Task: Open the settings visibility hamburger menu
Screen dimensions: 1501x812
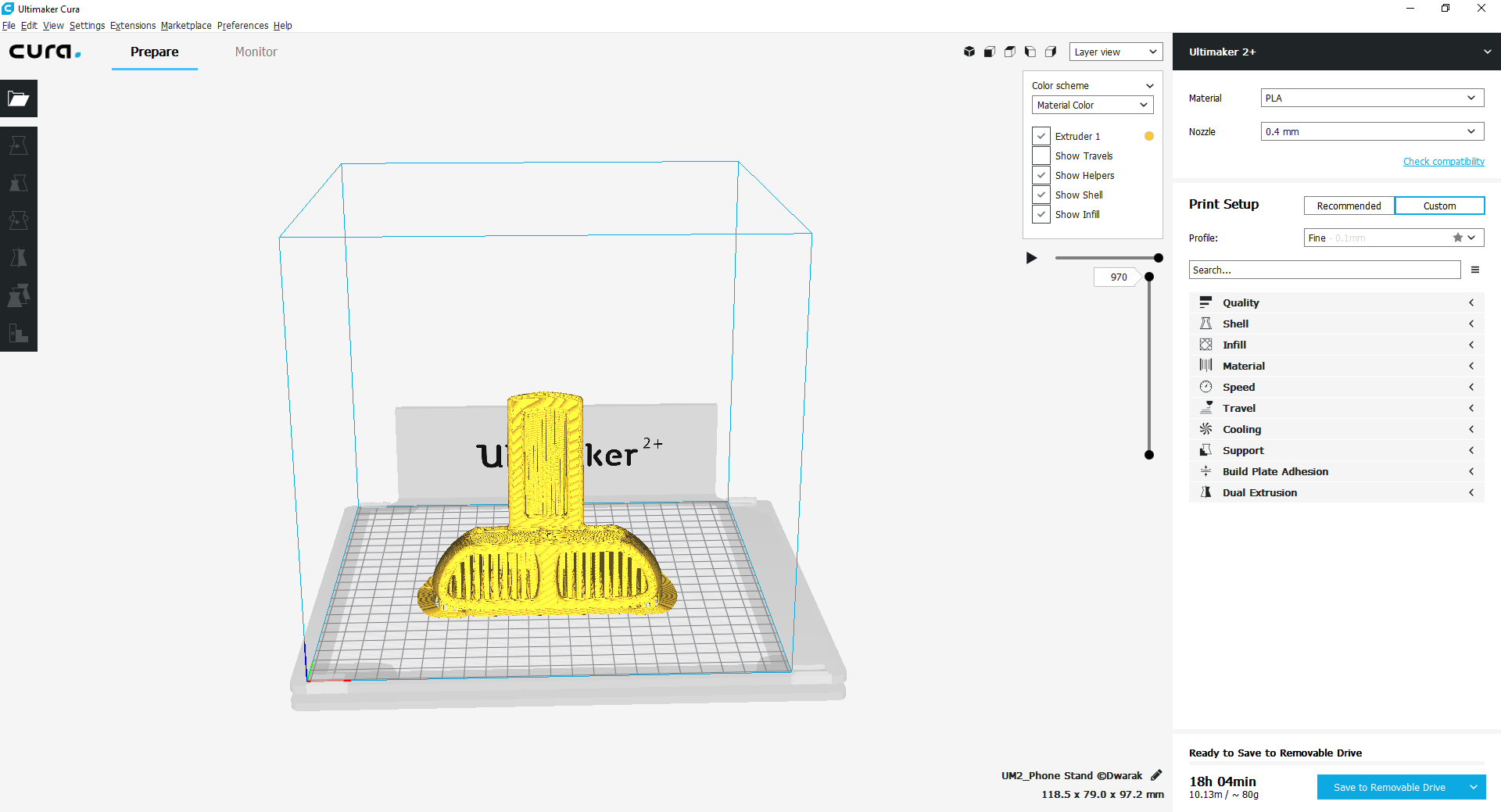Action: [x=1475, y=270]
